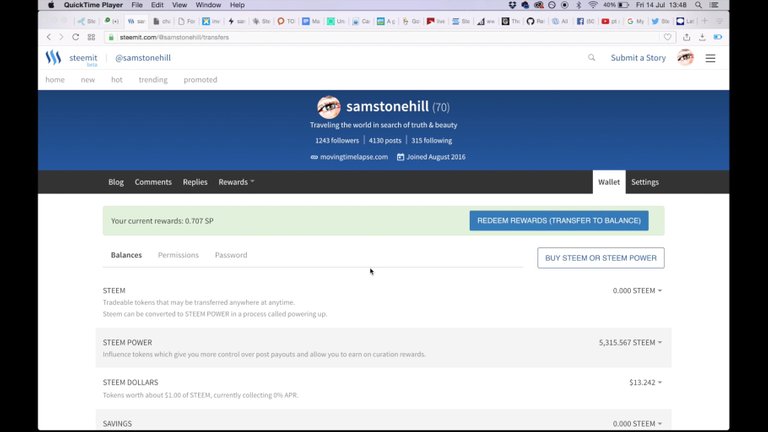Screen dimensions: 768x432
Task: Open the new posts link
Action: point(88,79)
